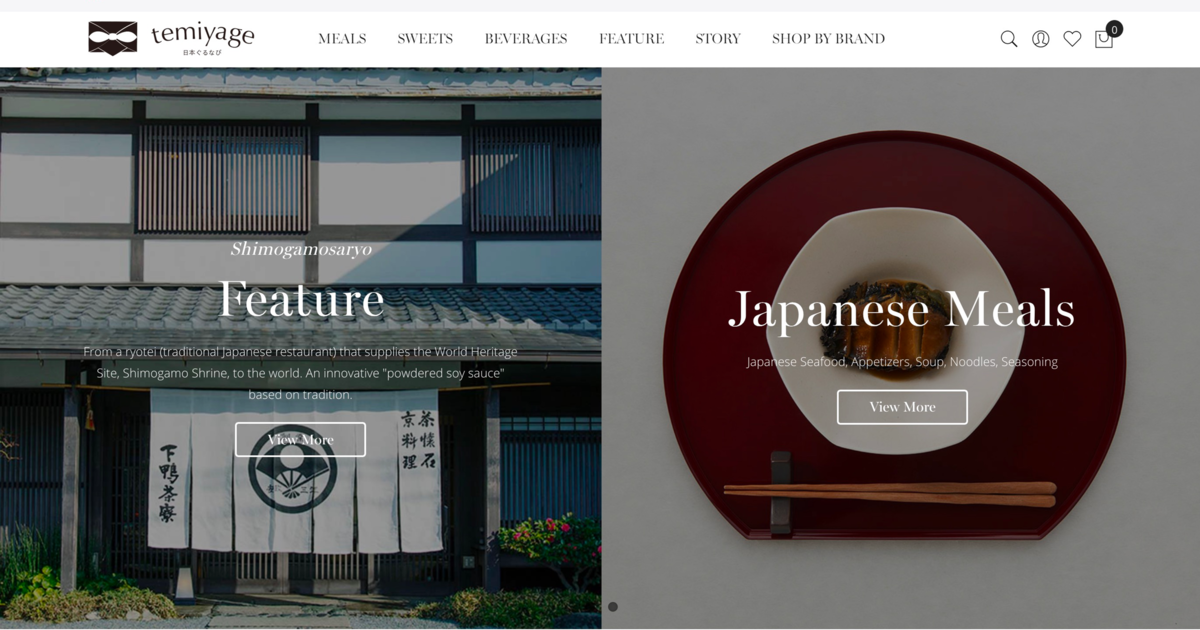Expand the SHOP BY BRAND menu
Screen dimensions: 1200x630
(x=829, y=39)
